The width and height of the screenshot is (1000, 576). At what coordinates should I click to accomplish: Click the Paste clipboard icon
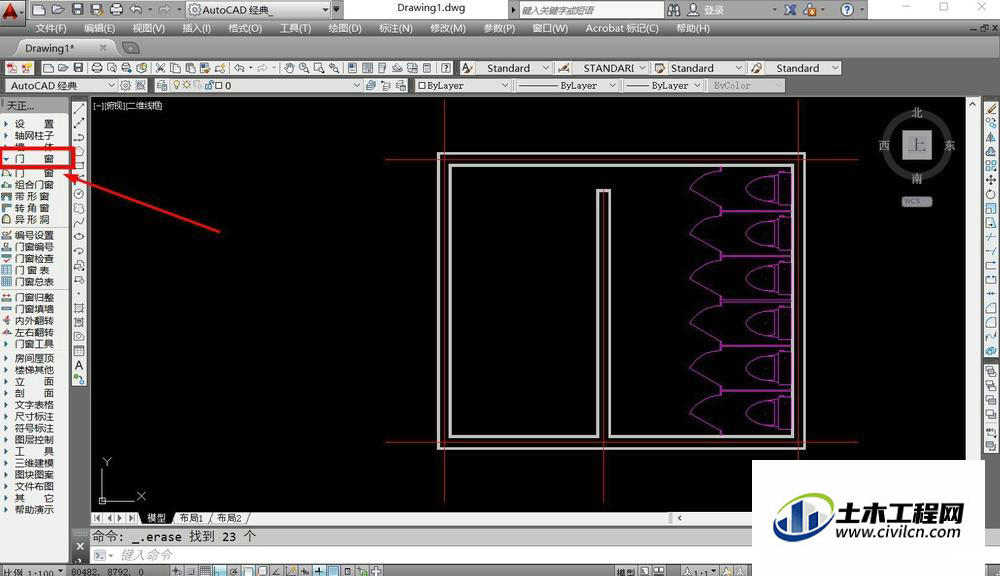pos(190,68)
